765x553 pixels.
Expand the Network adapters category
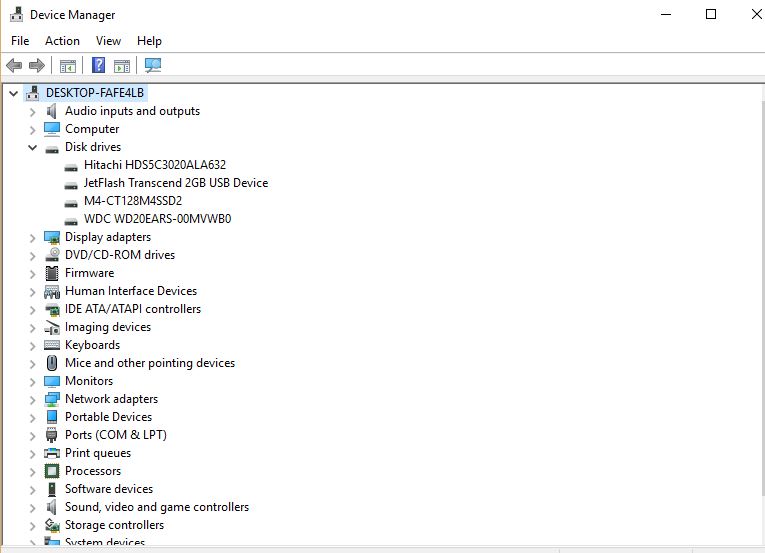[32, 400]
